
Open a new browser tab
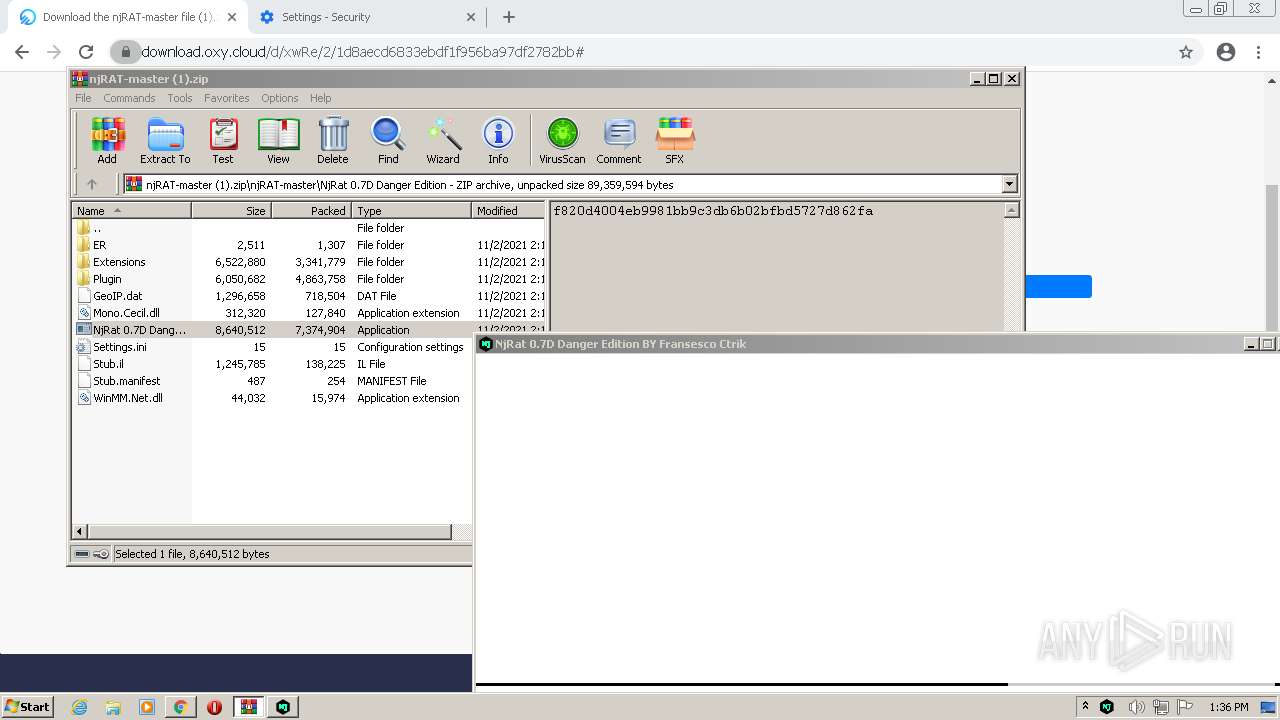pyautogui.click(x=508, y=17)
